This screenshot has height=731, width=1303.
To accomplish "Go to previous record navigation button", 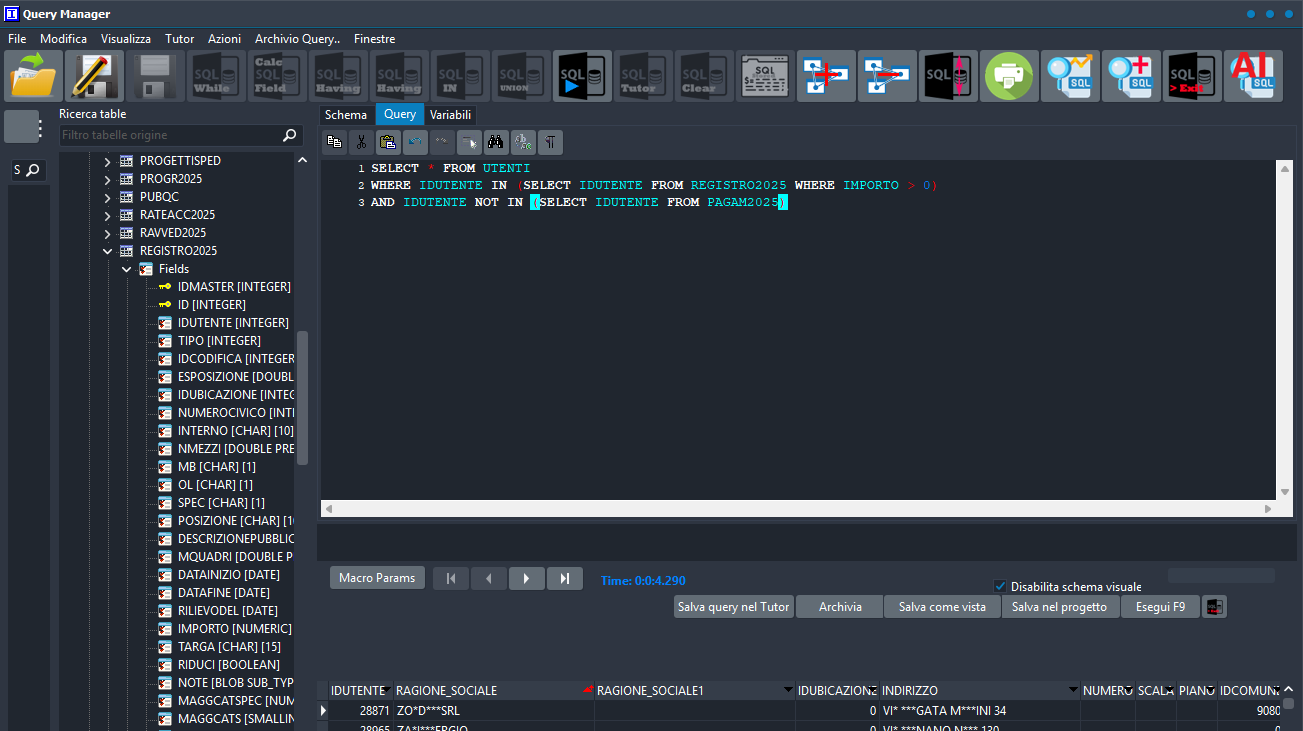I will pyautogui.click(x=488, y=578).
